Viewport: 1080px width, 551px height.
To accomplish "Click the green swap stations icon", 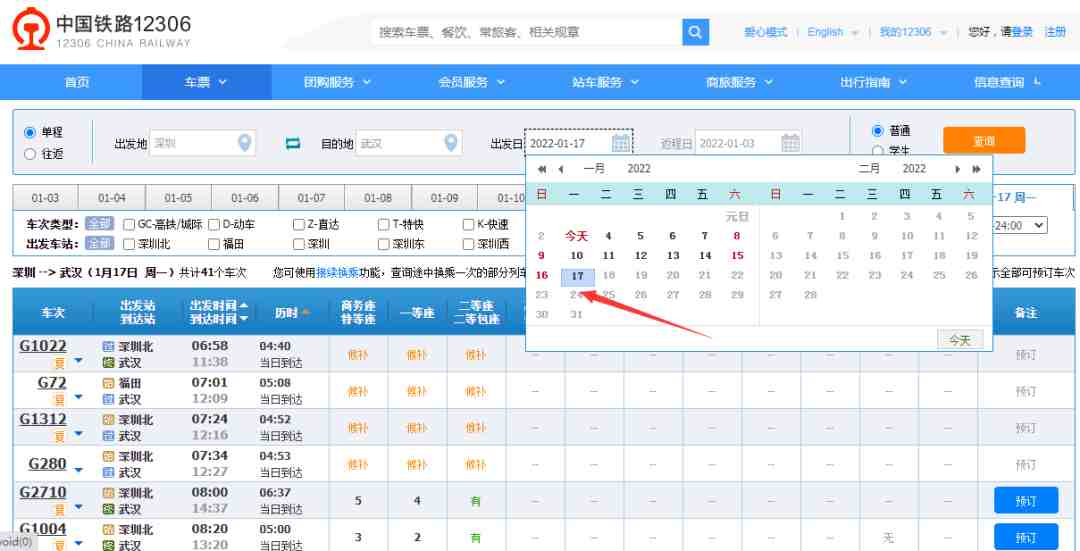I will coord(293,144).
